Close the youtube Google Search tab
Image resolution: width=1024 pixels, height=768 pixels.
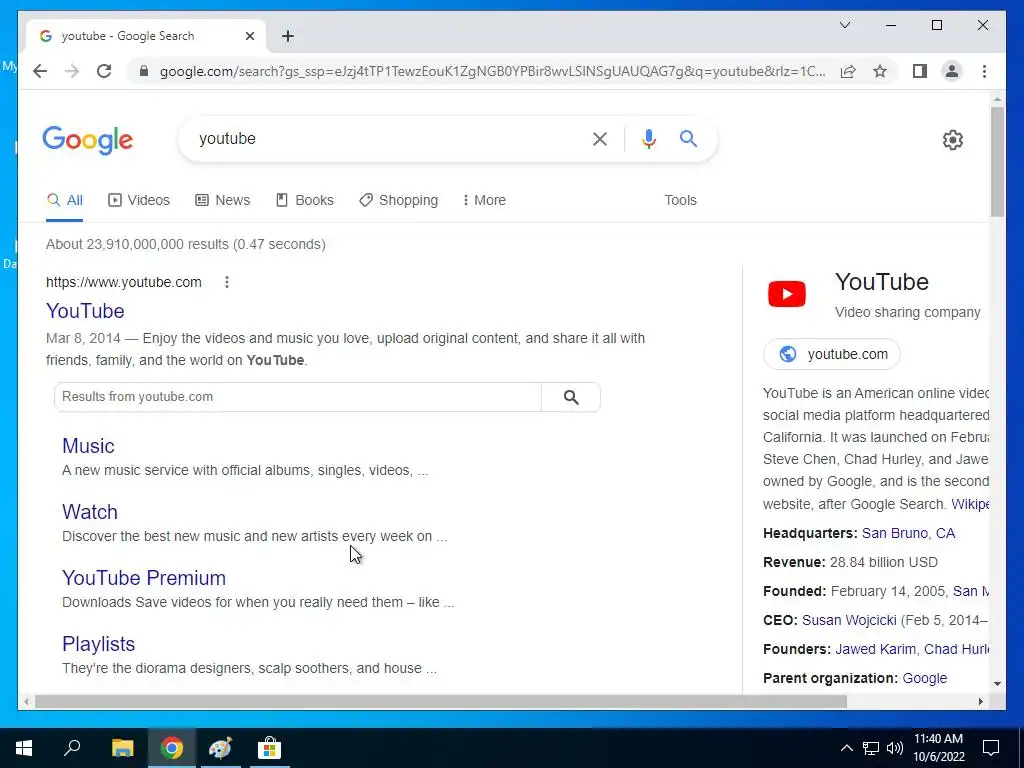pyautogui.click(x=249, y=36)
